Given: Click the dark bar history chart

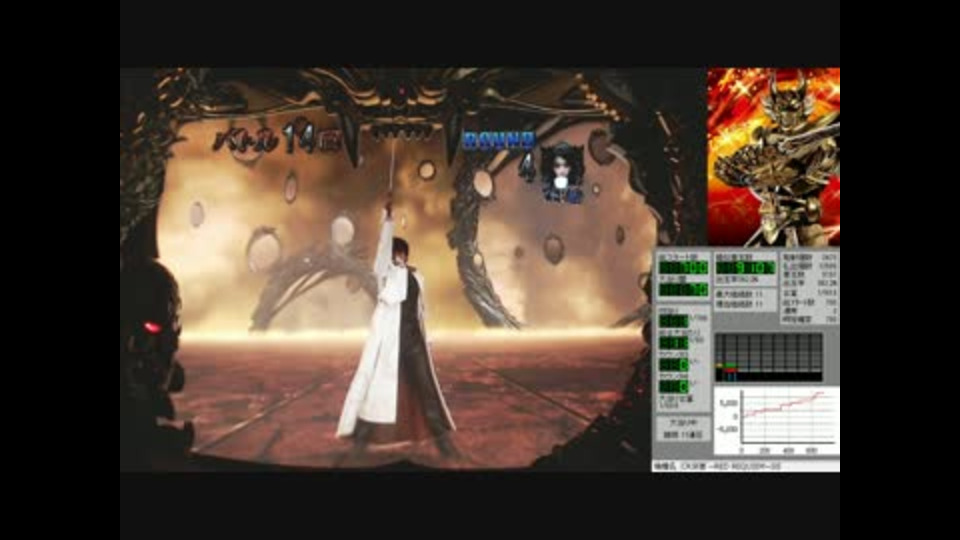Looking at the screenshot, I should pos(769,358).
